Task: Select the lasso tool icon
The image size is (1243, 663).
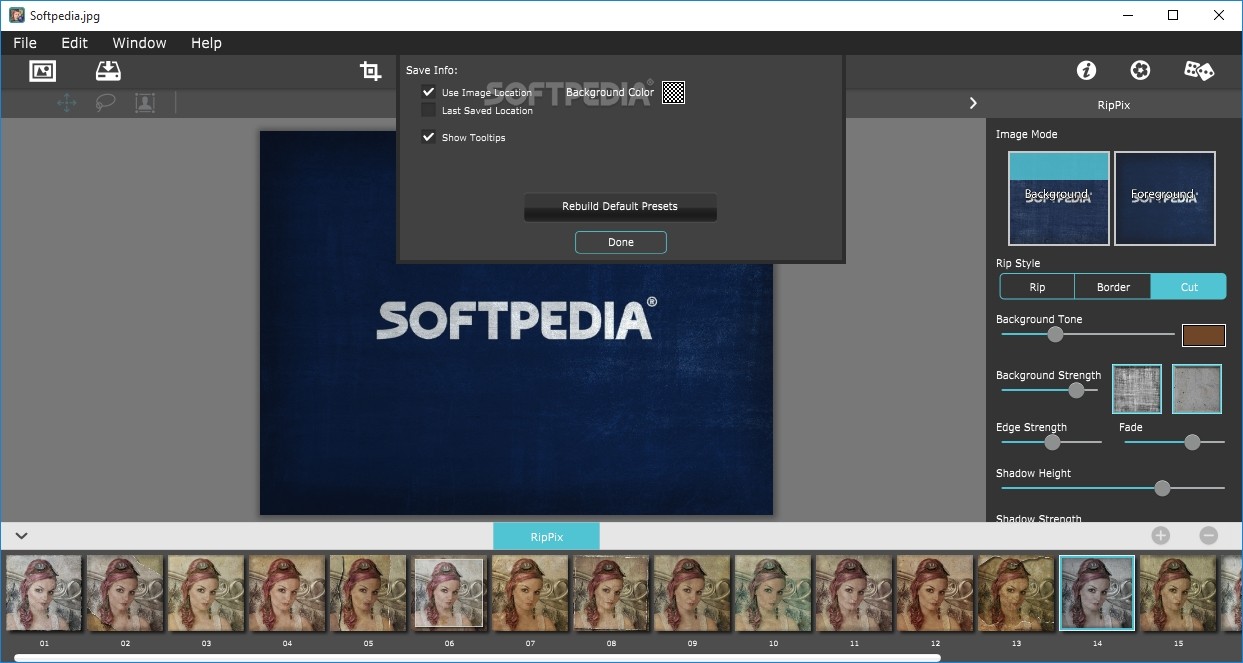Action: (x=105, y=102)
